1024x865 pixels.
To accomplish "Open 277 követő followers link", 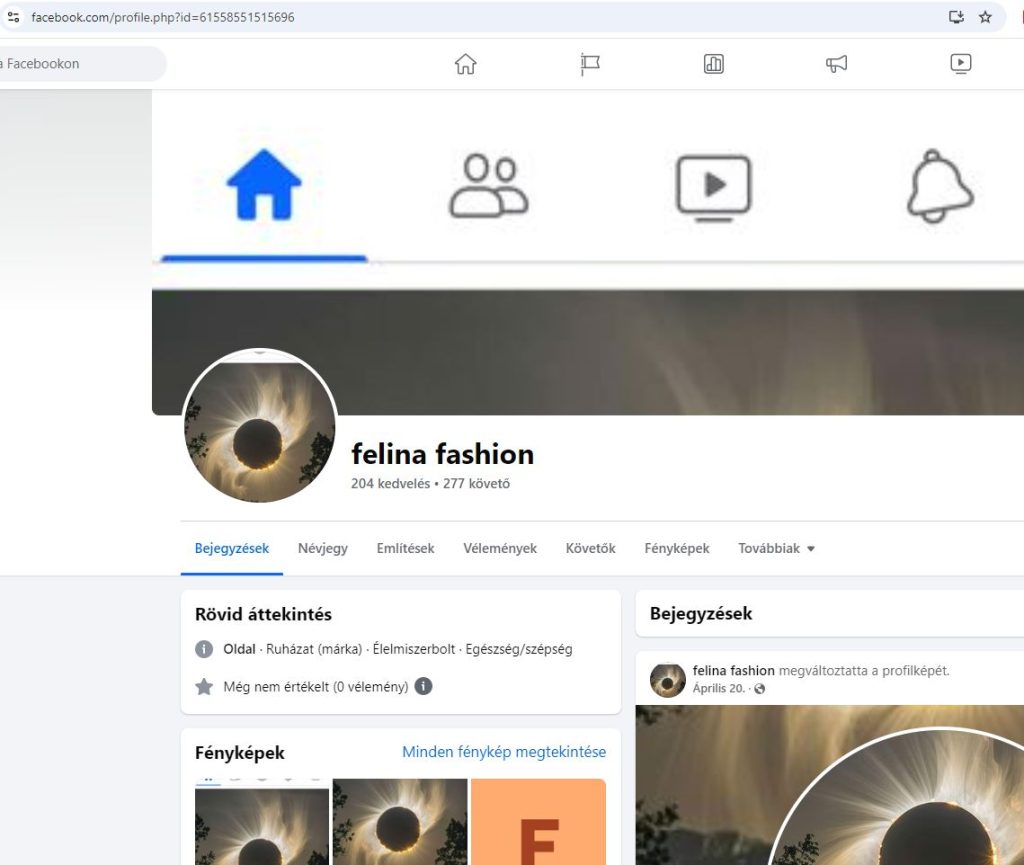I will (476, 484).
